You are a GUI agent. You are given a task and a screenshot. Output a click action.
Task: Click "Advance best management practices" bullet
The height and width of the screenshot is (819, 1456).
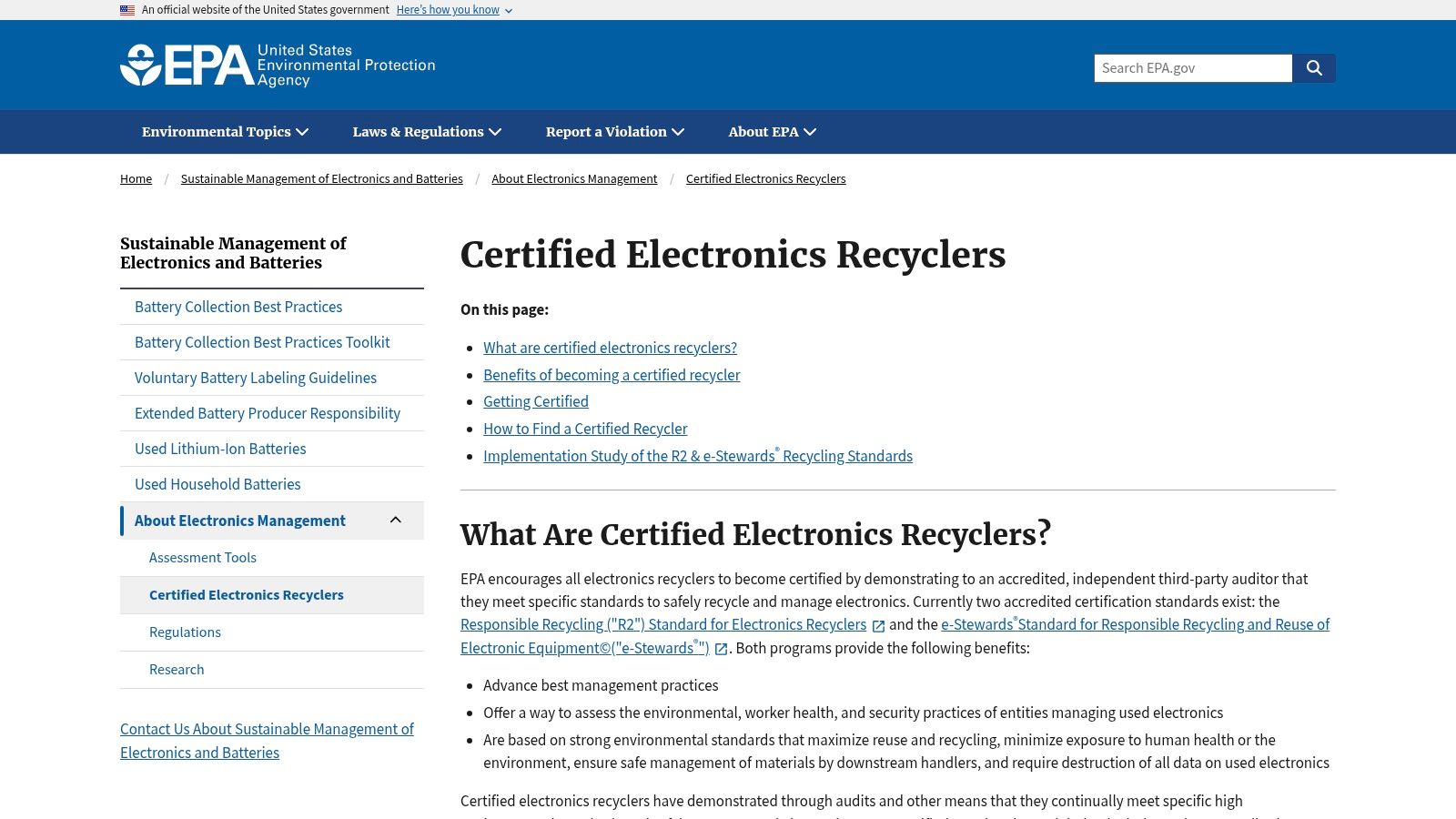click(601, 685)
